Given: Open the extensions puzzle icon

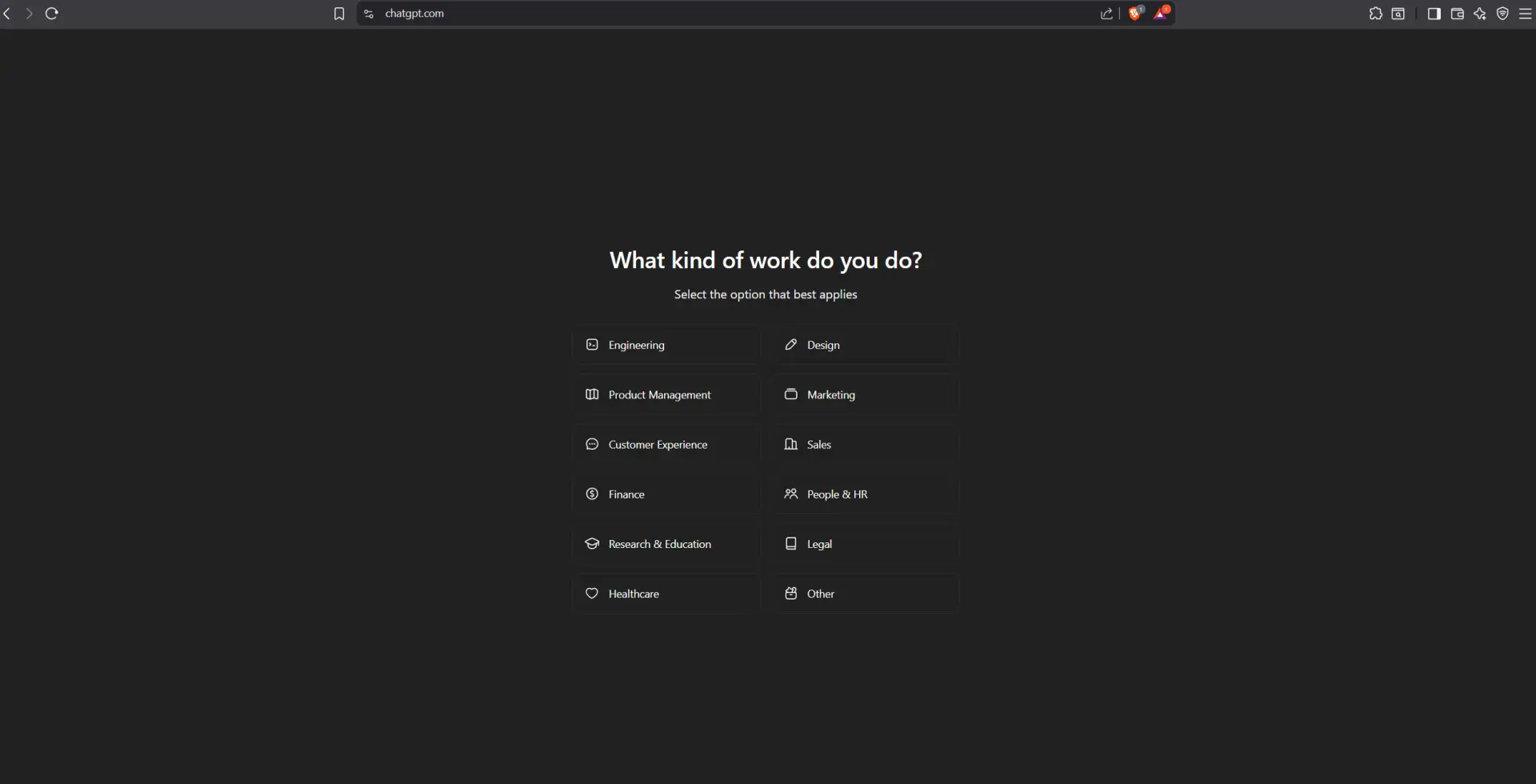Looking at the screenshot, I should click(1376, 14).
